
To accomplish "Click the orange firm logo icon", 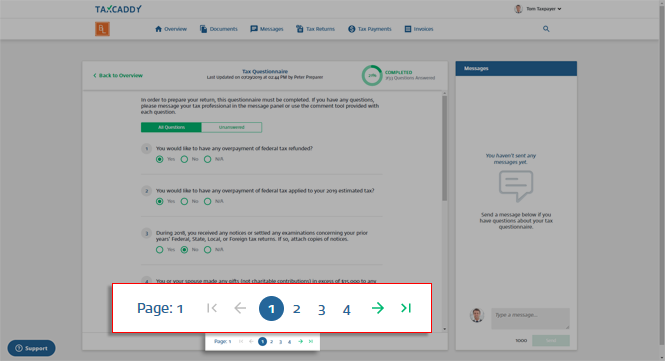I will pos(102,29).
